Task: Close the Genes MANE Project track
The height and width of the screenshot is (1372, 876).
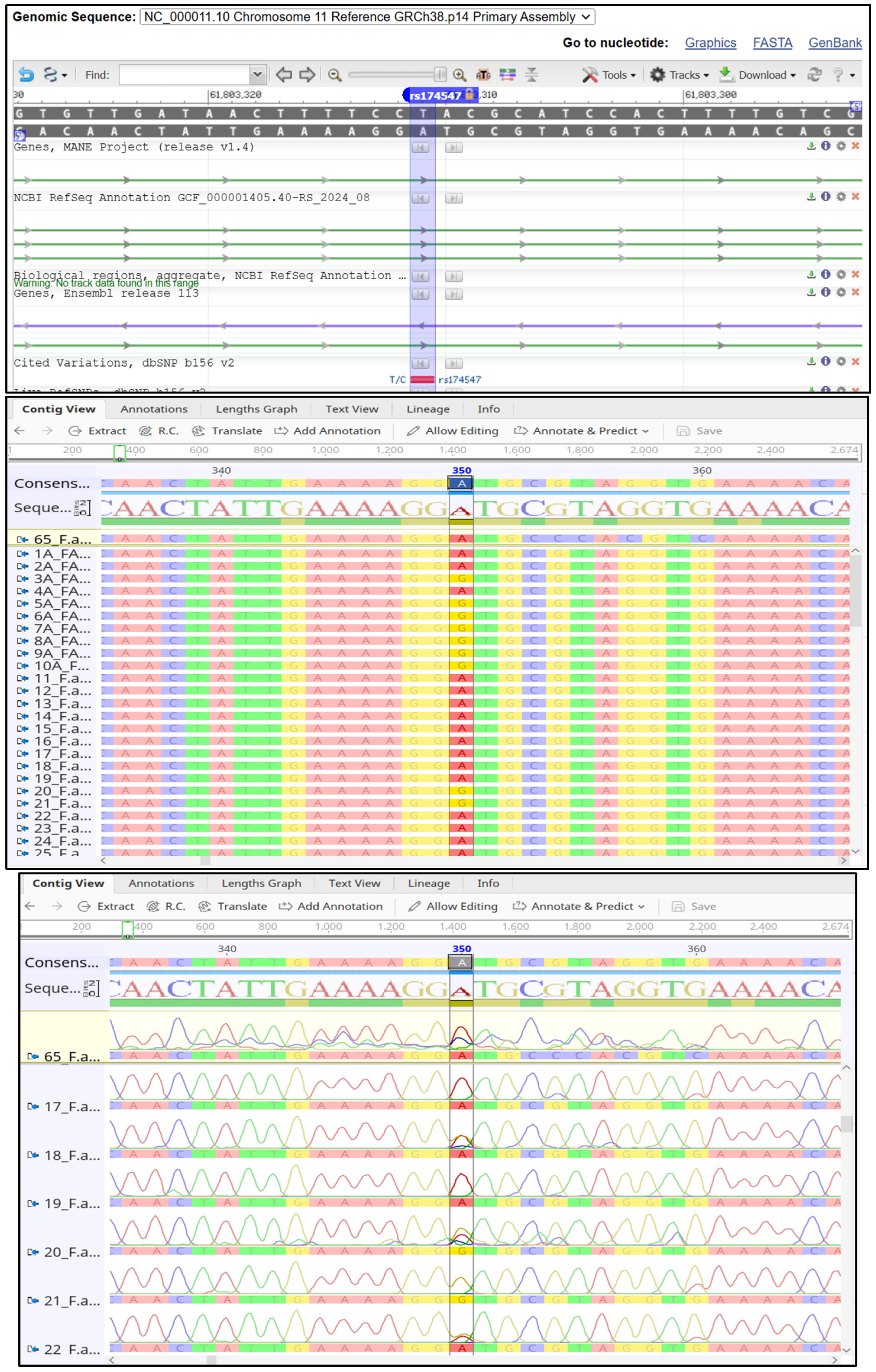Action: click(855, 146)
